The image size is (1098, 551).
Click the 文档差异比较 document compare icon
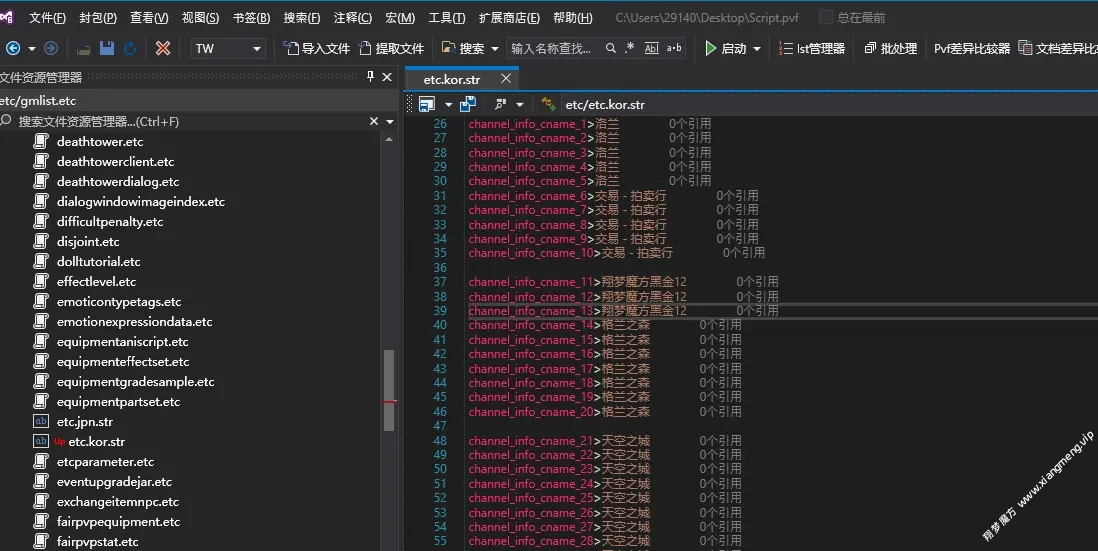[1025, 48]
